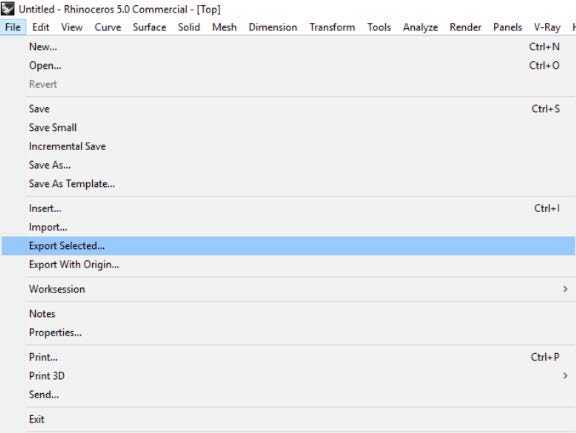Open the Render menu
The width and height of the screenshot is (576, 433).
pos(465,27)
